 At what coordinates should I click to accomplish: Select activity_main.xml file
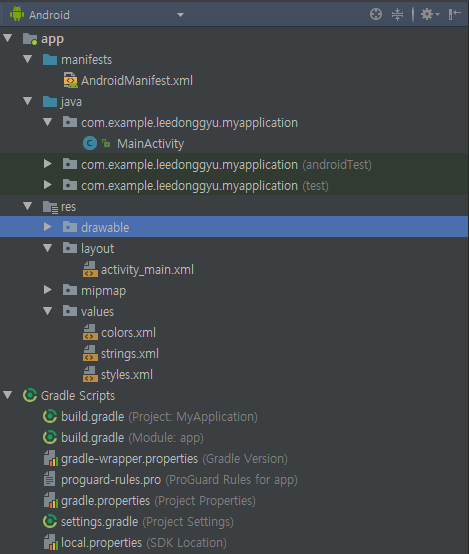[x=147, y=270]
